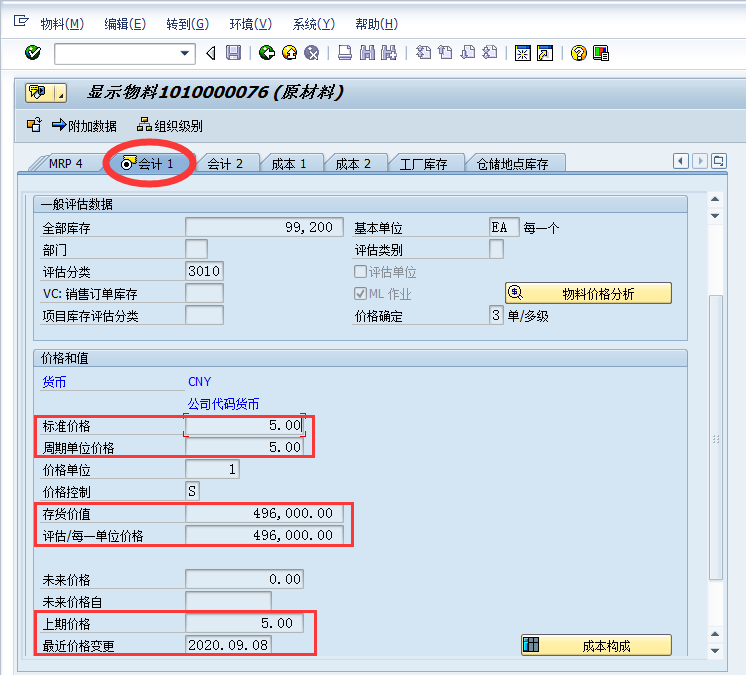Click the 上期价格 field
Viewport: 746px width, 675px height.
pyautogui.click(x=244, y=623)
